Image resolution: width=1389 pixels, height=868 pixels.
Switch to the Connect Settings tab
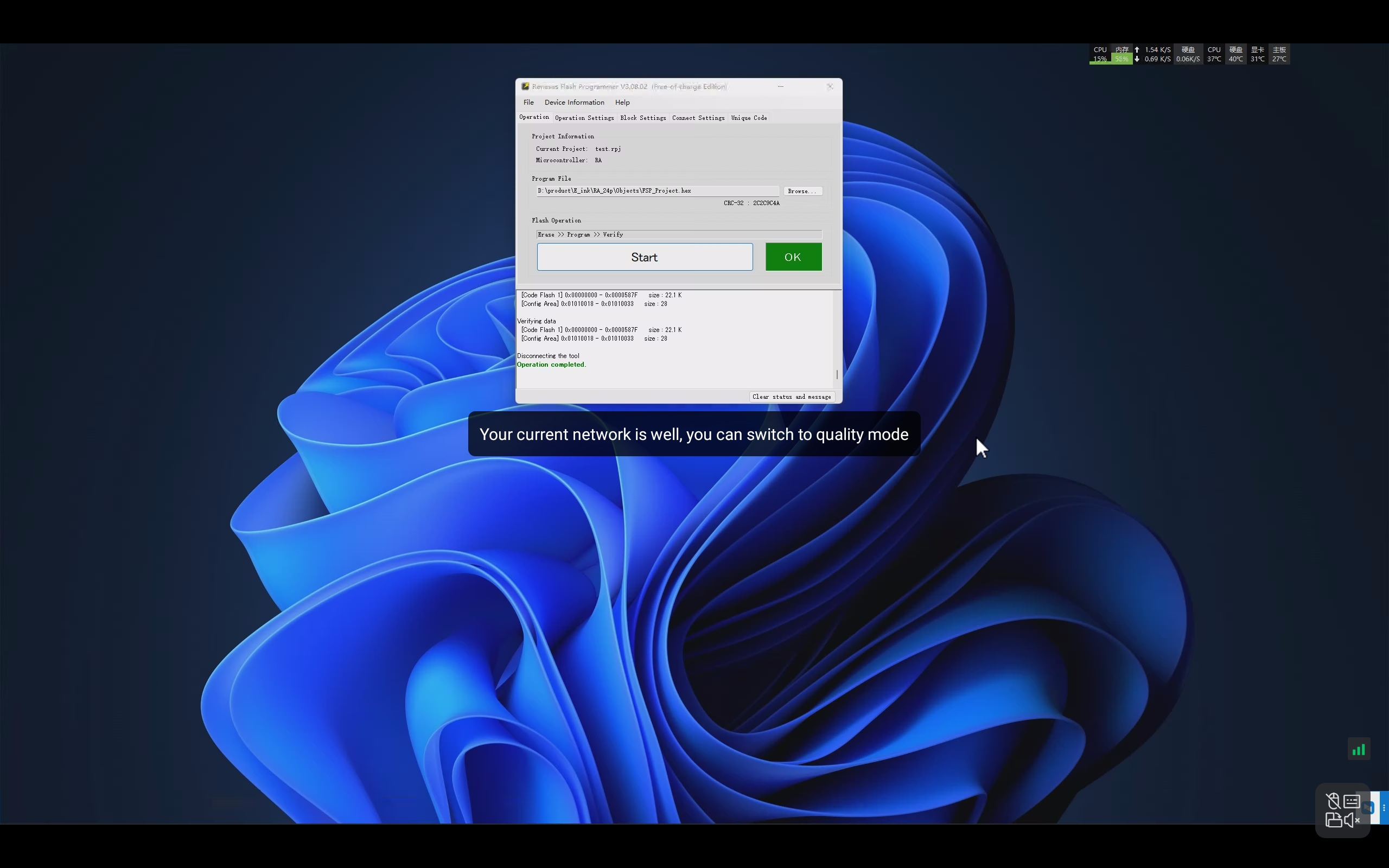(698, 118)
